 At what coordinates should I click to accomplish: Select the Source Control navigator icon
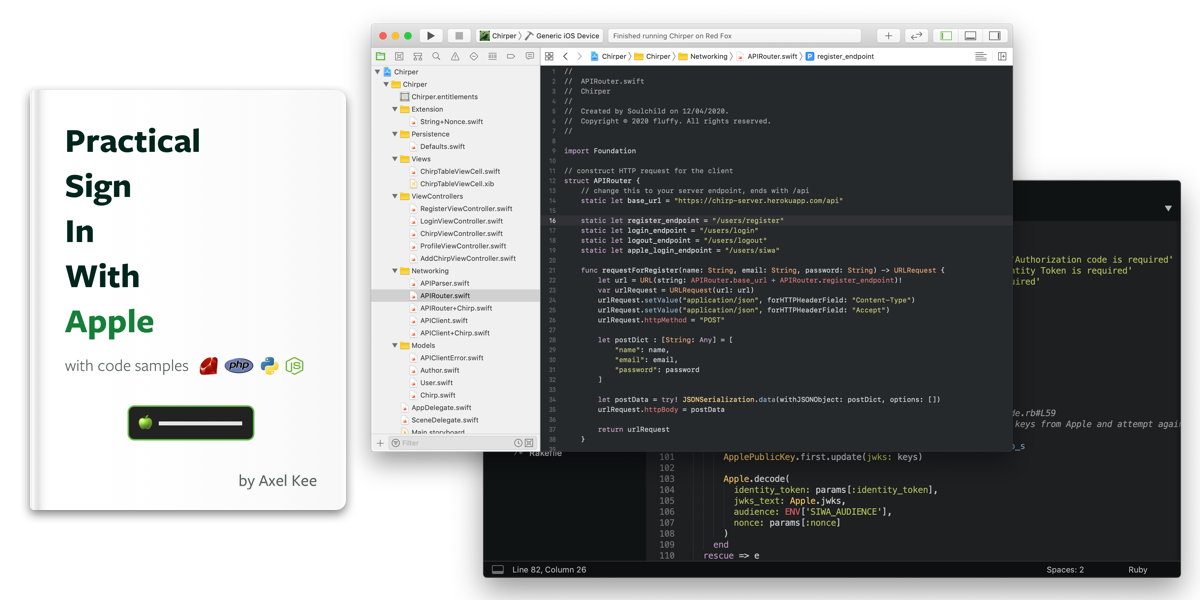(x=399, y=57)
